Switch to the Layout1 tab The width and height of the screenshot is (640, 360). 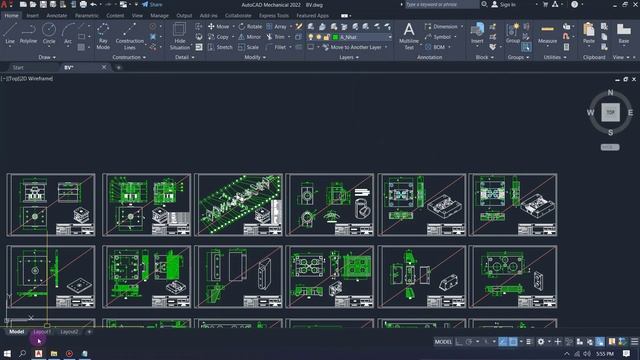point(42,332)
